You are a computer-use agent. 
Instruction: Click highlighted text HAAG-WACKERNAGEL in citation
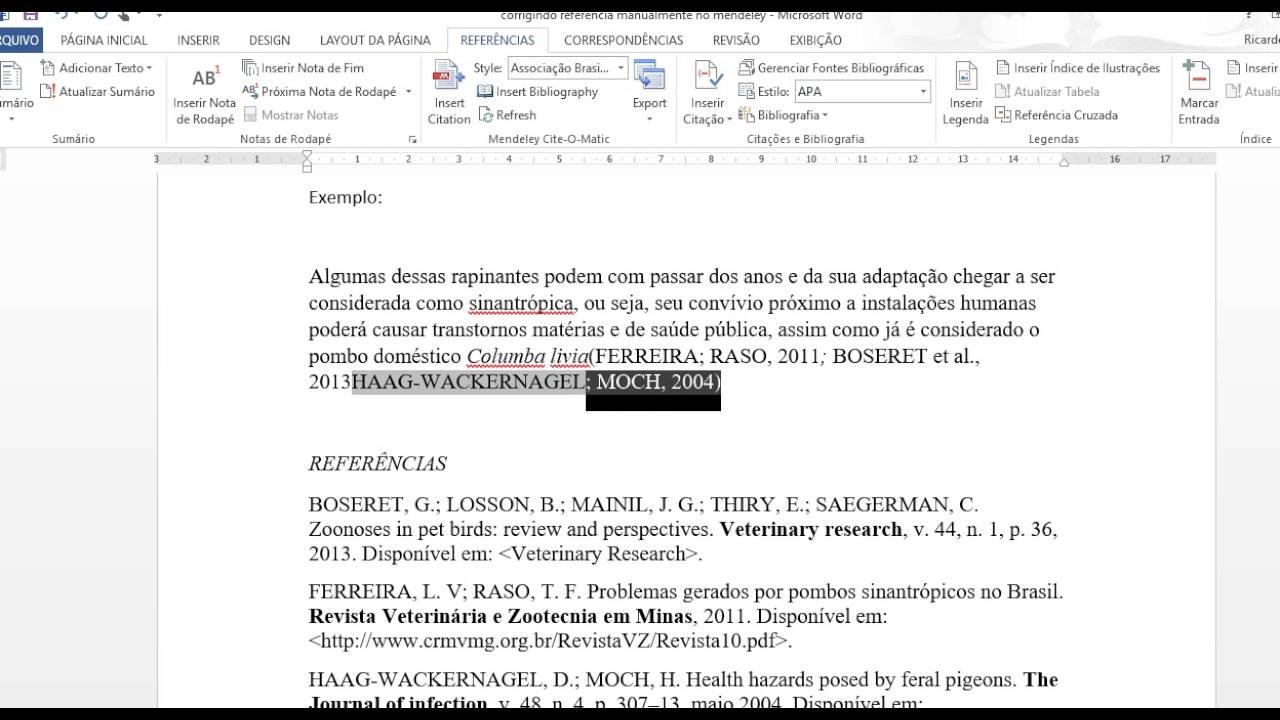468,382
